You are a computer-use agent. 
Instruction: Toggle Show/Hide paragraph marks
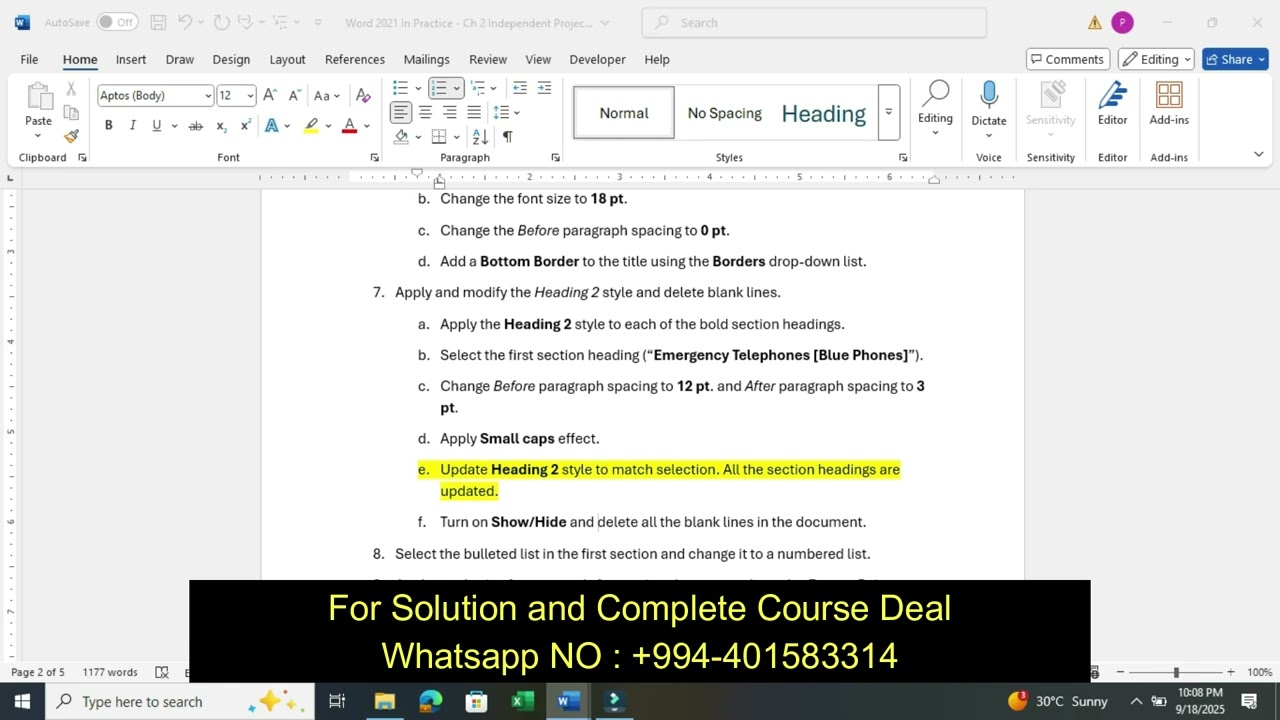click(x=507, y=136)
